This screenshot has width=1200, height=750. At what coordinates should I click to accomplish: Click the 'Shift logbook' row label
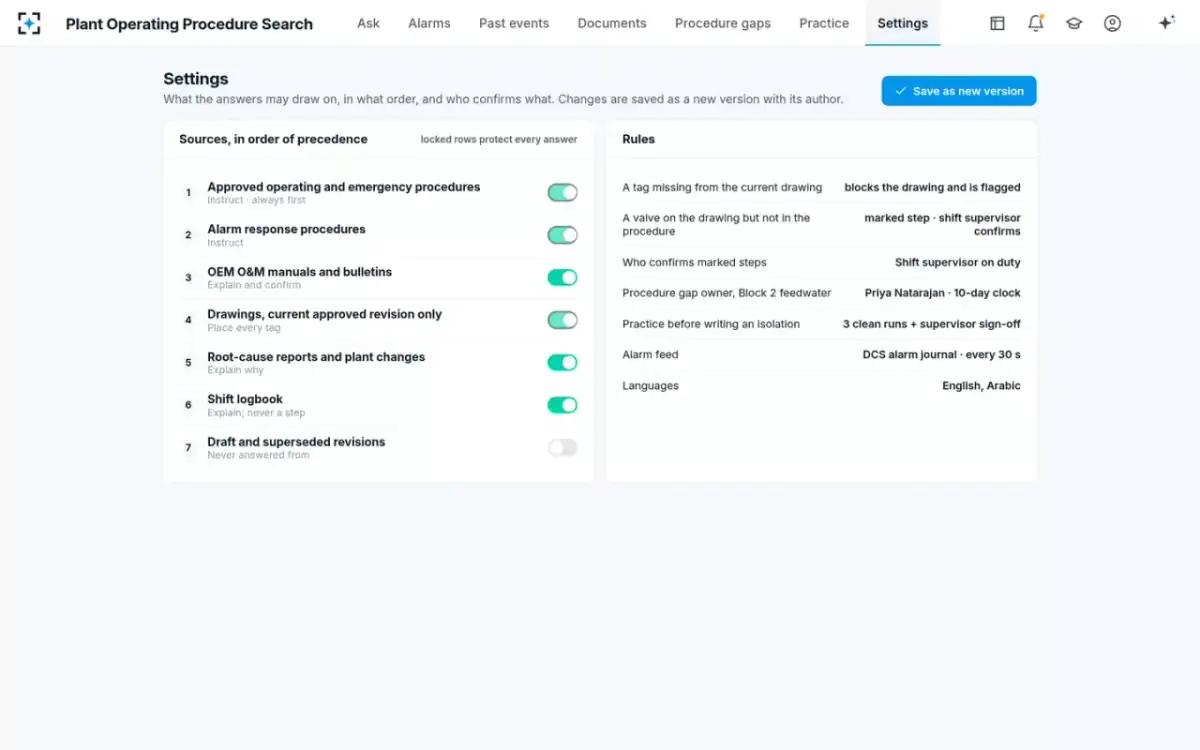[245, 399]
